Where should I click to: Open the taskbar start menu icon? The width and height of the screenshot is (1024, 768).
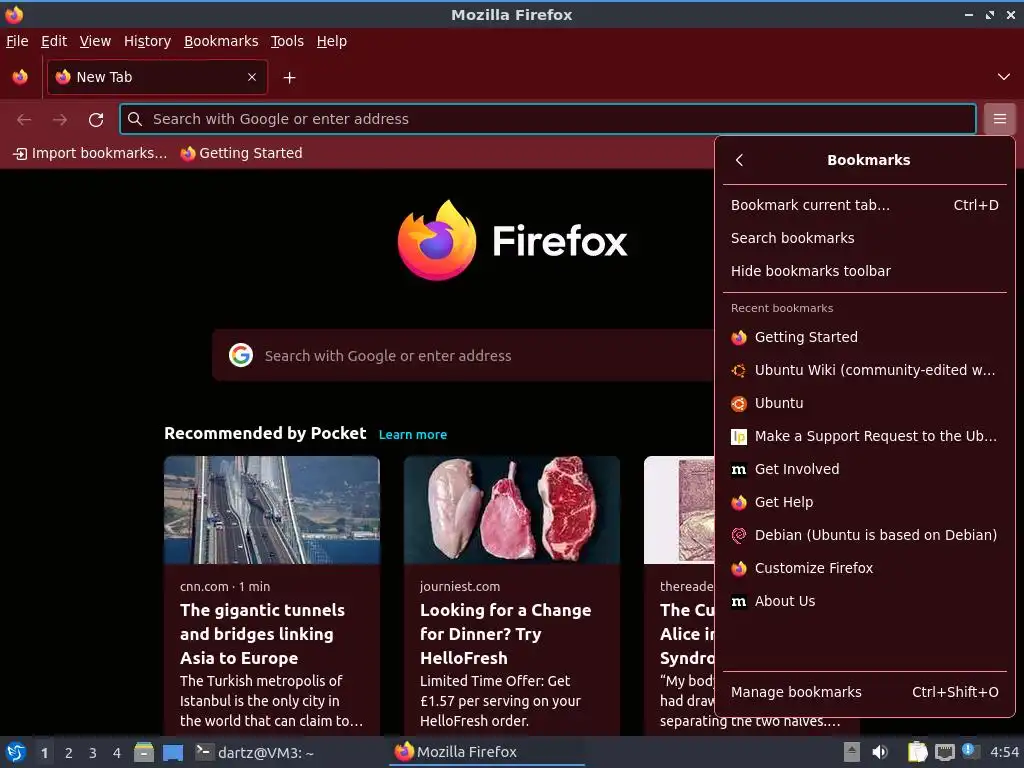click(16, 752)
